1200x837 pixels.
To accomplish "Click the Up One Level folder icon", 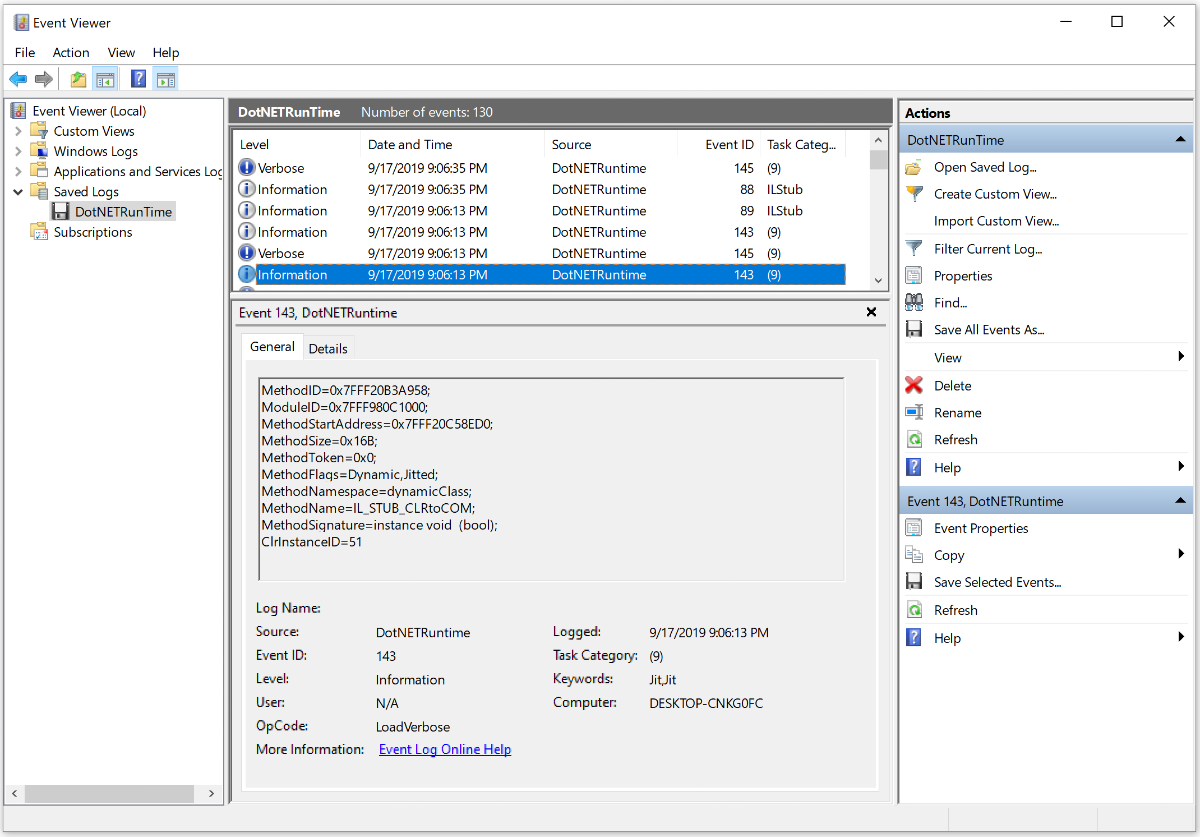I will coord(78,79).
